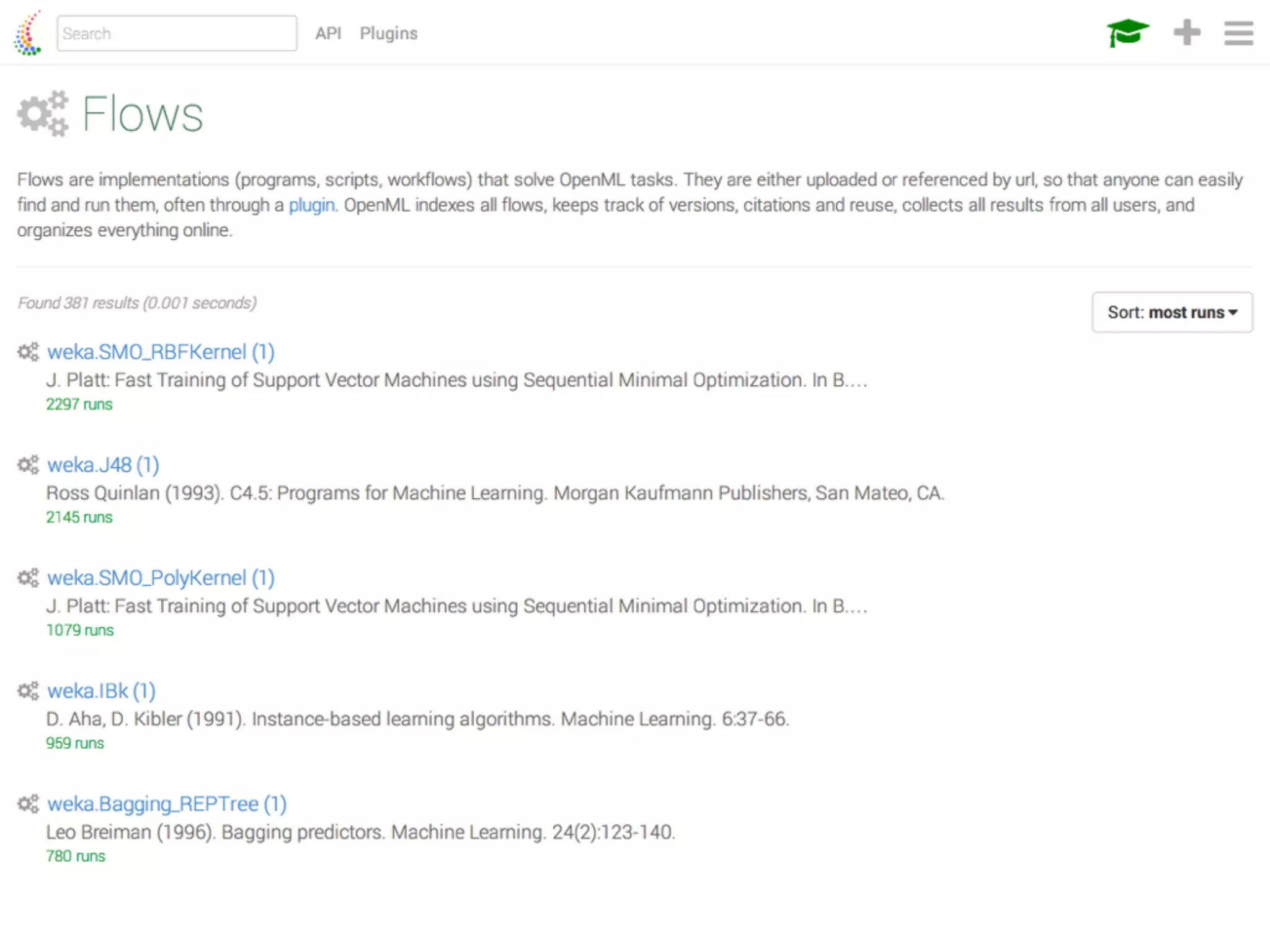Focus the Search input field
1270x952 pixels.
(177, 33)
